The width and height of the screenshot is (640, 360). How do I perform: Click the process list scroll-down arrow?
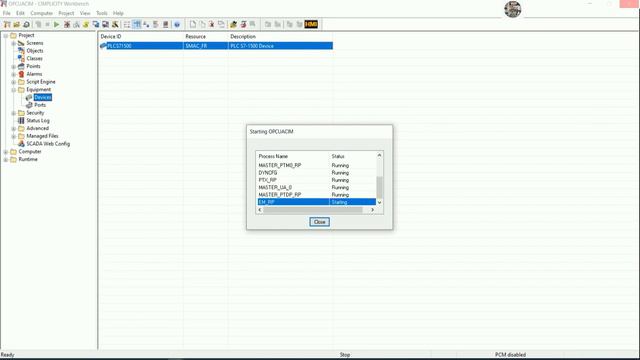379,202
